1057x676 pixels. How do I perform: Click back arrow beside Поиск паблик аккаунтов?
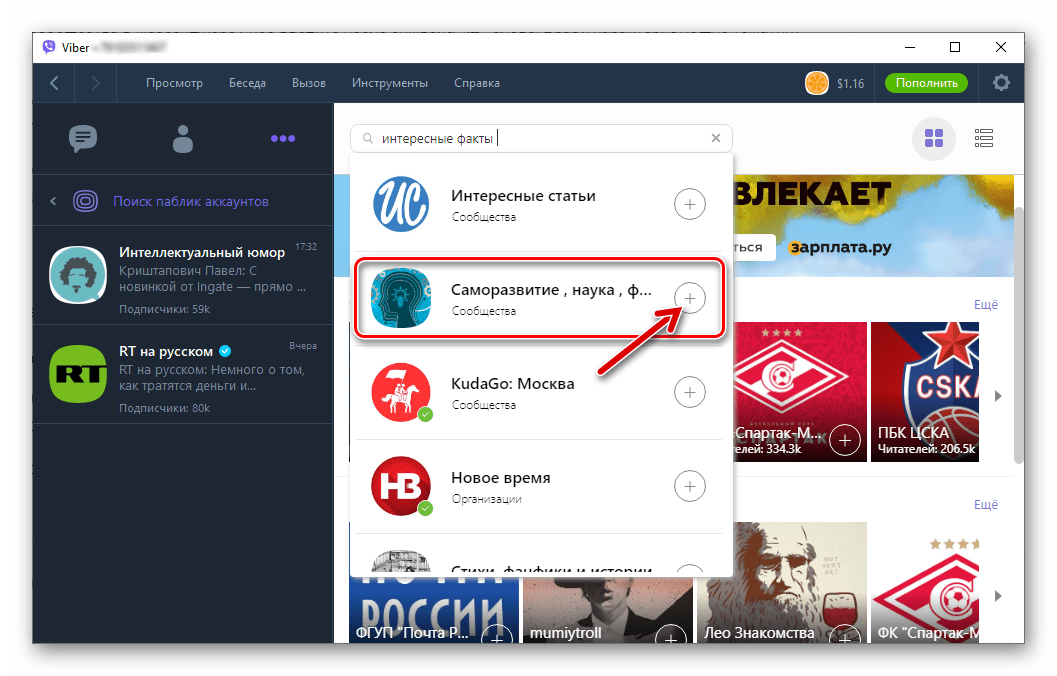[x=53, y=201]
